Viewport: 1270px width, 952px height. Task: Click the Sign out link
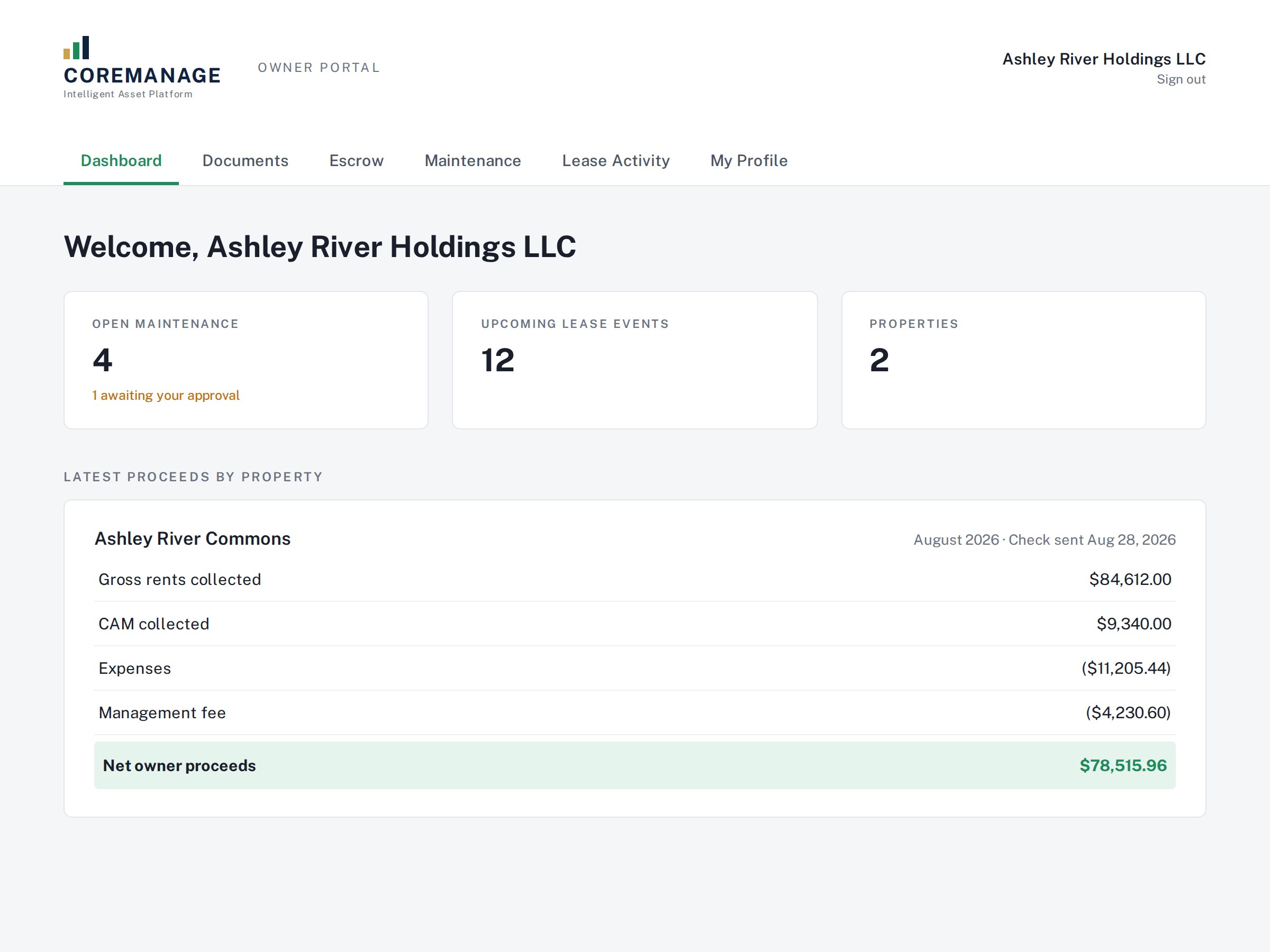[x=1181, y=79]
